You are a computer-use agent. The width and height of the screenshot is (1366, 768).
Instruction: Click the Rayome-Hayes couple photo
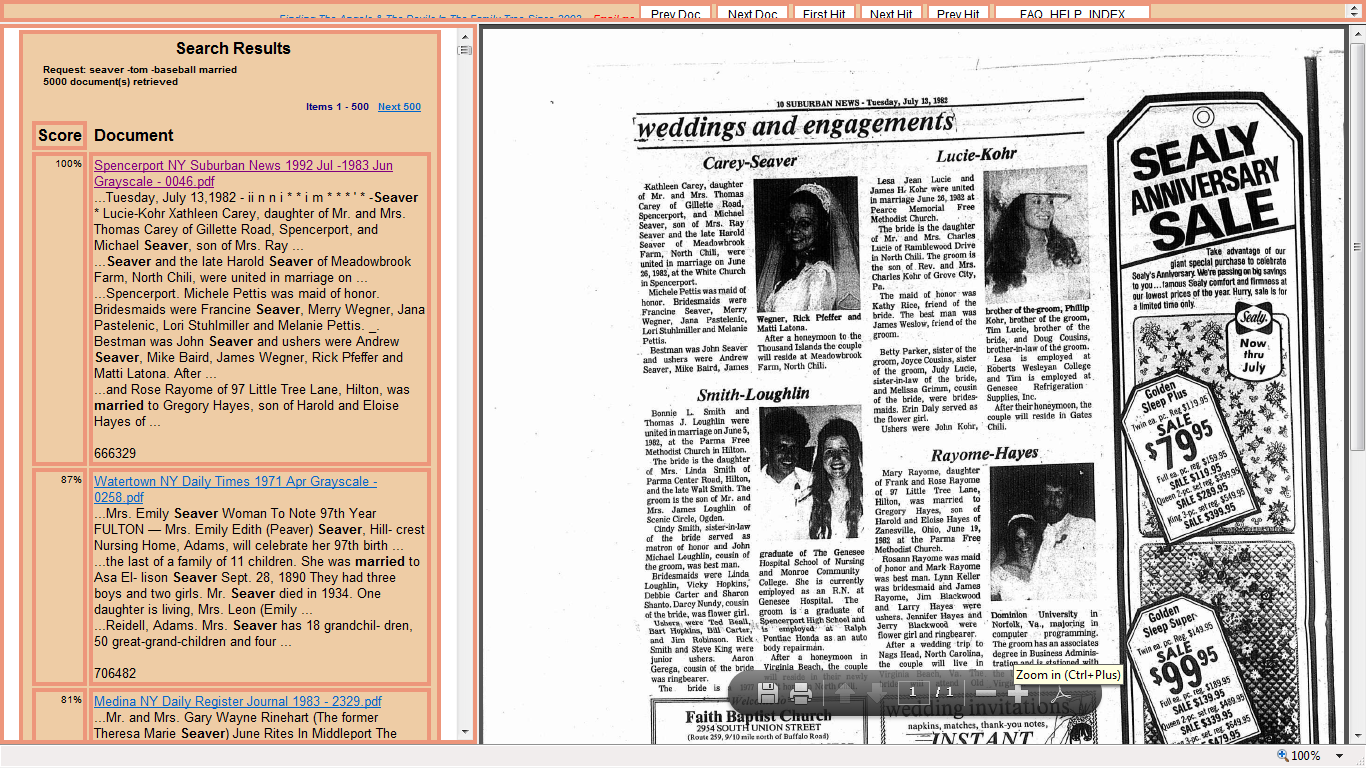point(1042,531)
